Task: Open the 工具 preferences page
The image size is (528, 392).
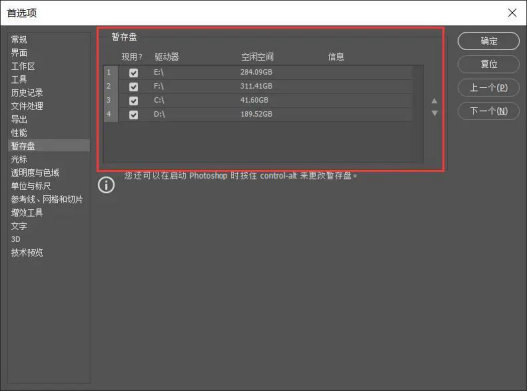Action: click(19, 79)
